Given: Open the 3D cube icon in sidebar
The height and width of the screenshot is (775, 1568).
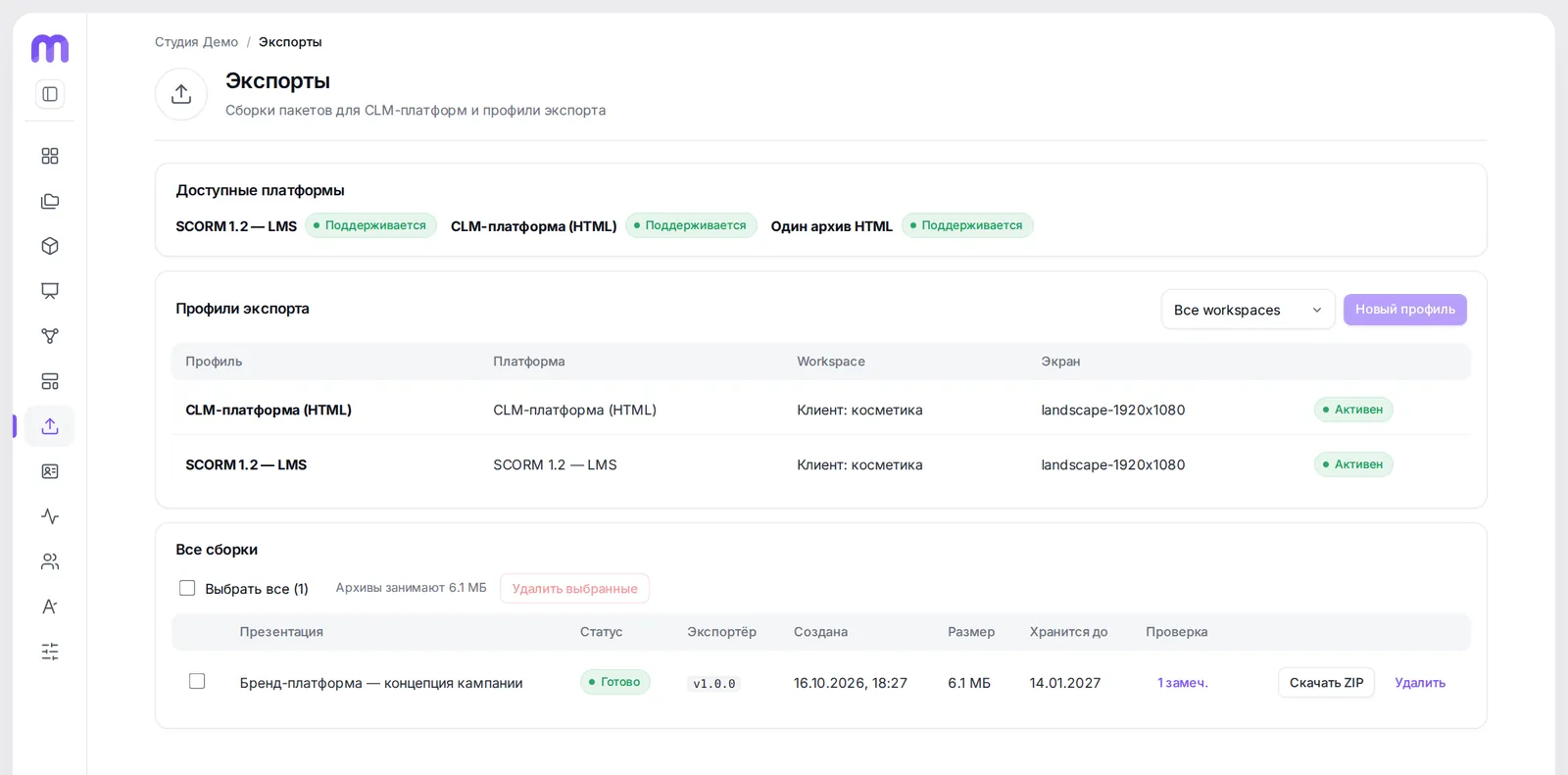Looking at the screenshot, I should (x=50, y=246).
